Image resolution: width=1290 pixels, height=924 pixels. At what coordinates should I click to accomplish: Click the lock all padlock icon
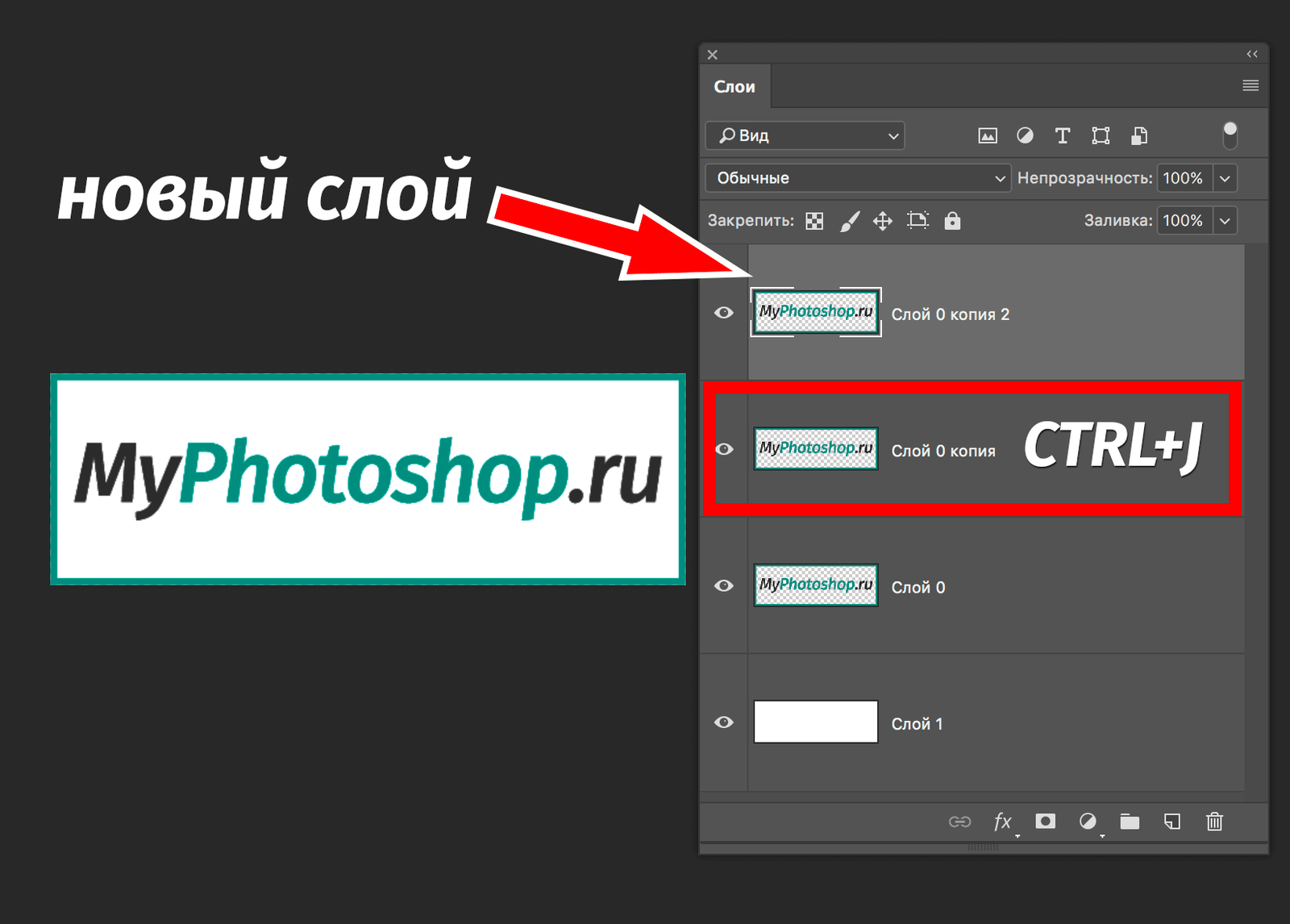tap(952, 221)
